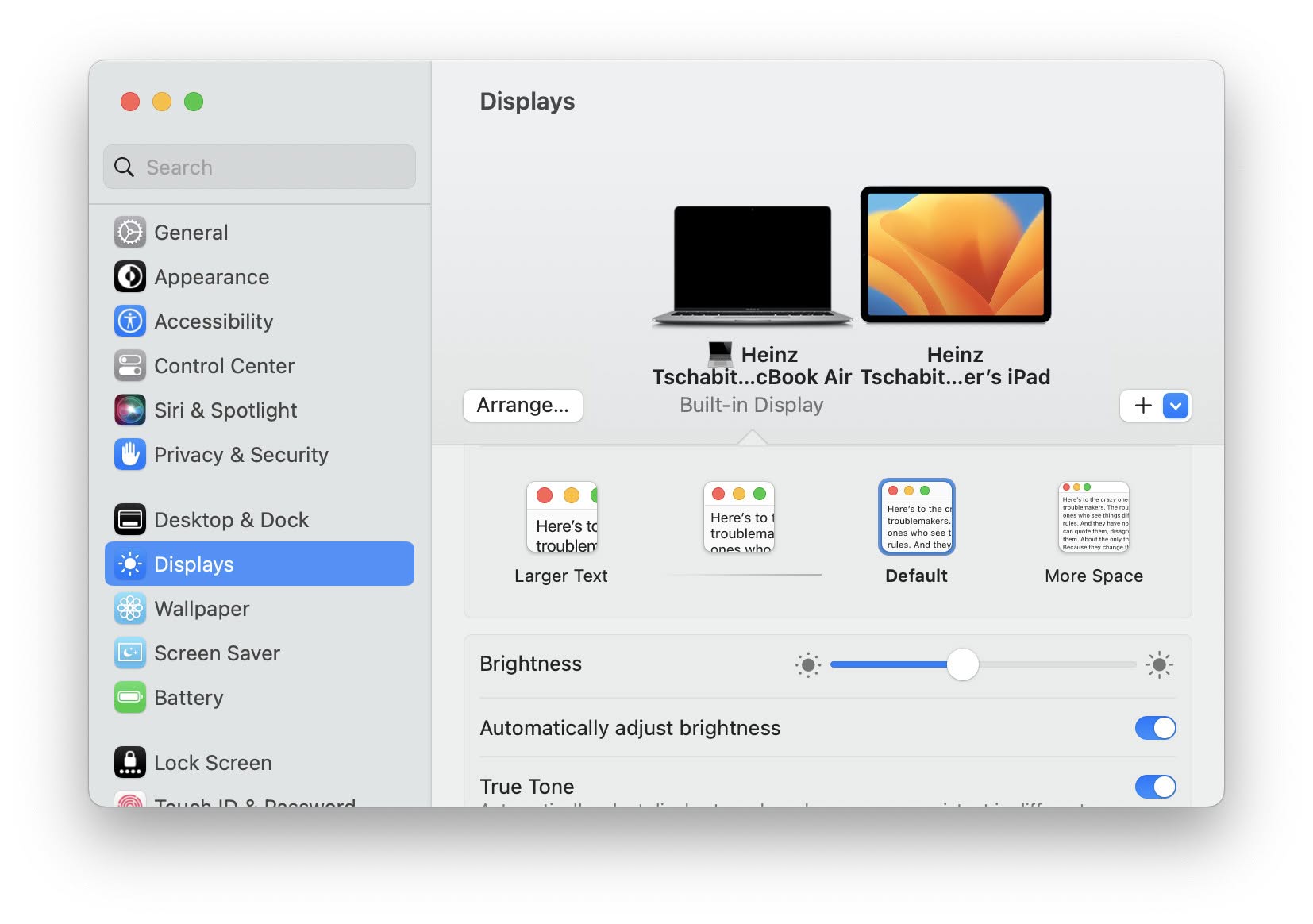Select Displays in the sidebar

(260, 564)
